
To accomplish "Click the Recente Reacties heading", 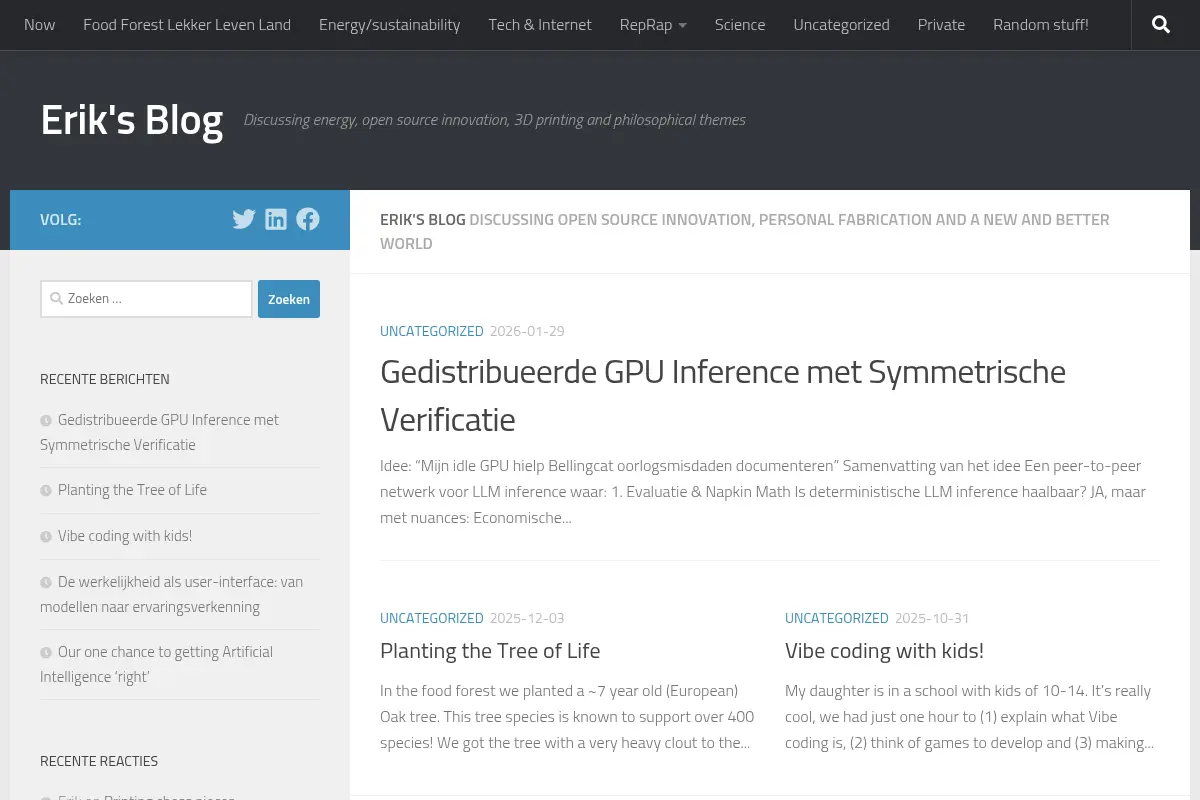I will pos(99,761).
